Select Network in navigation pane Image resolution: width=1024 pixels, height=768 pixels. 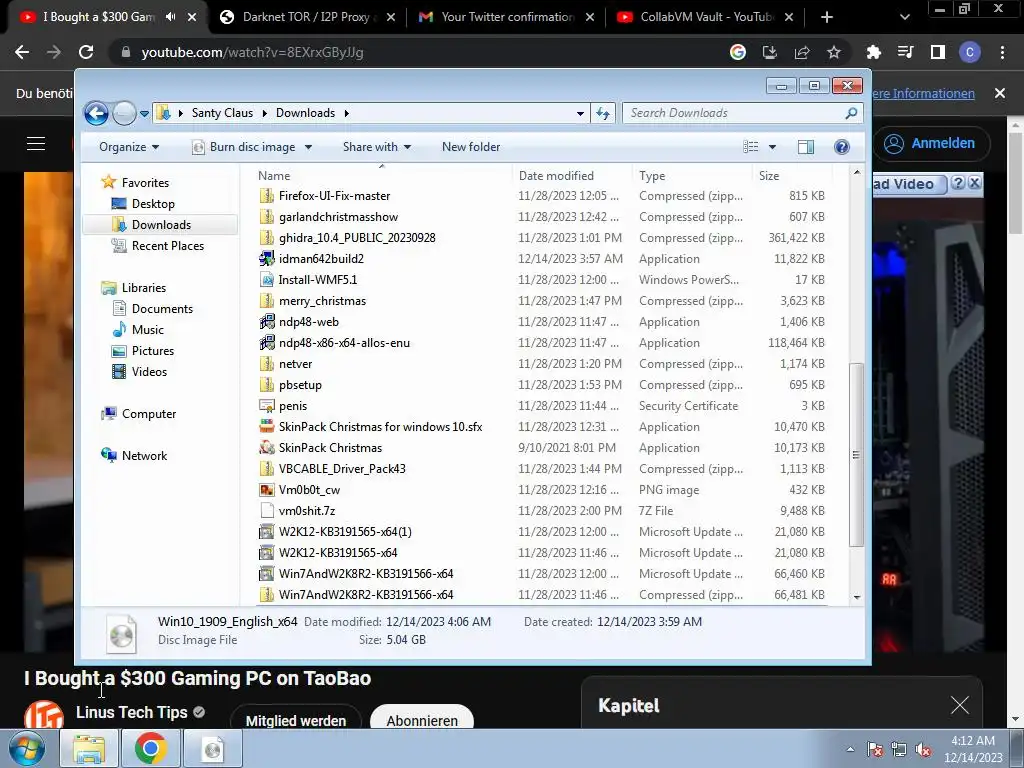click(144, 456)
